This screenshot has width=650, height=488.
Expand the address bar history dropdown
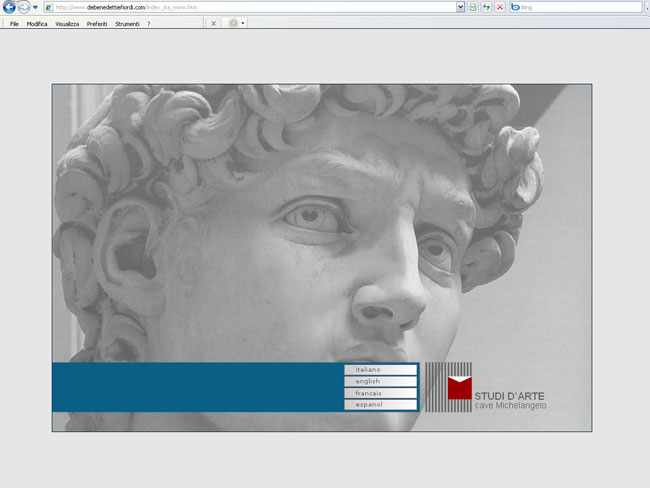pyautogui.click(x=460, y=7)
